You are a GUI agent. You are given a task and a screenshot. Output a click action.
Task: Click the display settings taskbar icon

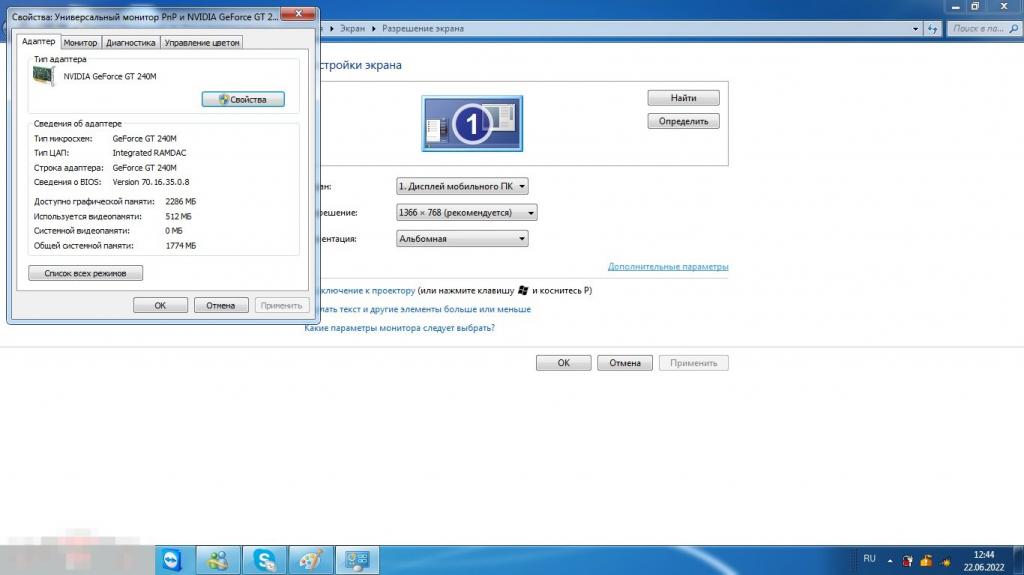point(357,560)
